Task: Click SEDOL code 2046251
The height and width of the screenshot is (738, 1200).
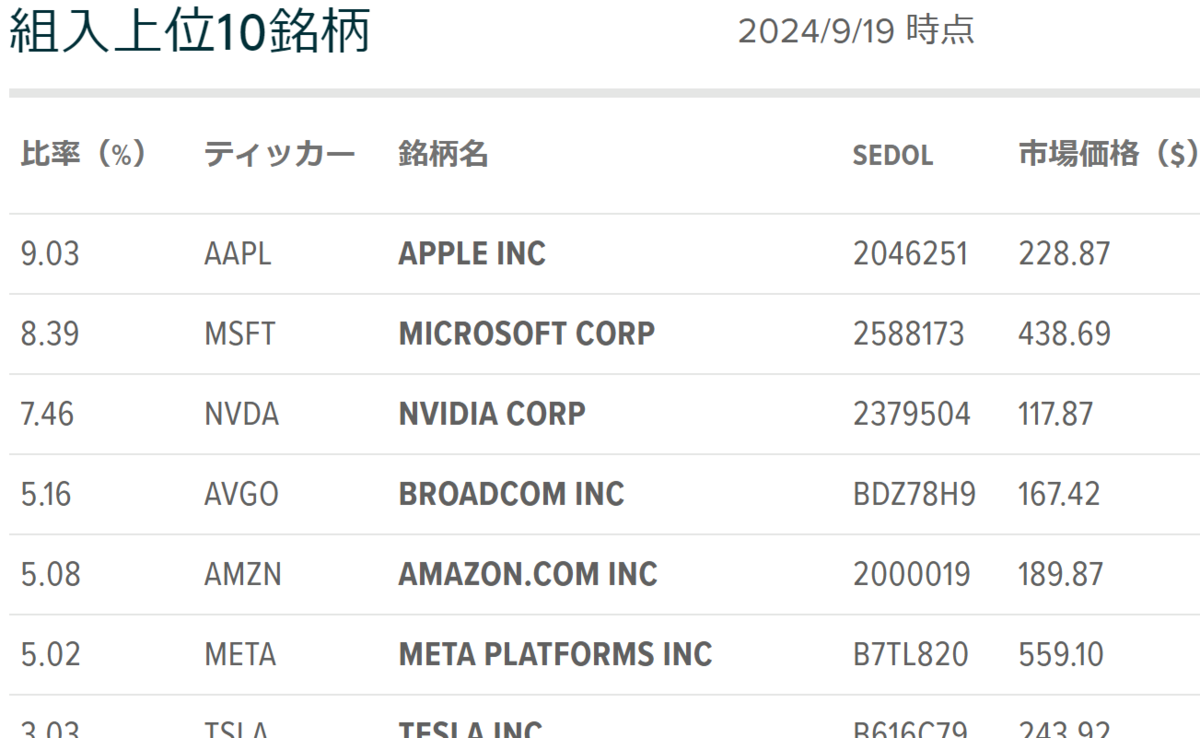Action: (910, 254)
